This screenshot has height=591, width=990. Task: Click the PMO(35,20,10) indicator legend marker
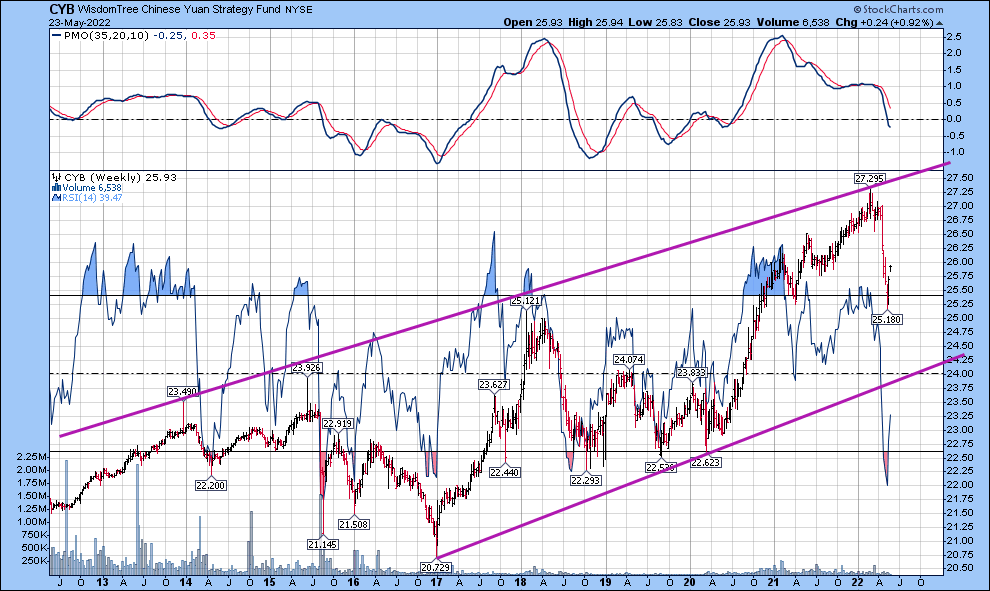coord(54,36)
